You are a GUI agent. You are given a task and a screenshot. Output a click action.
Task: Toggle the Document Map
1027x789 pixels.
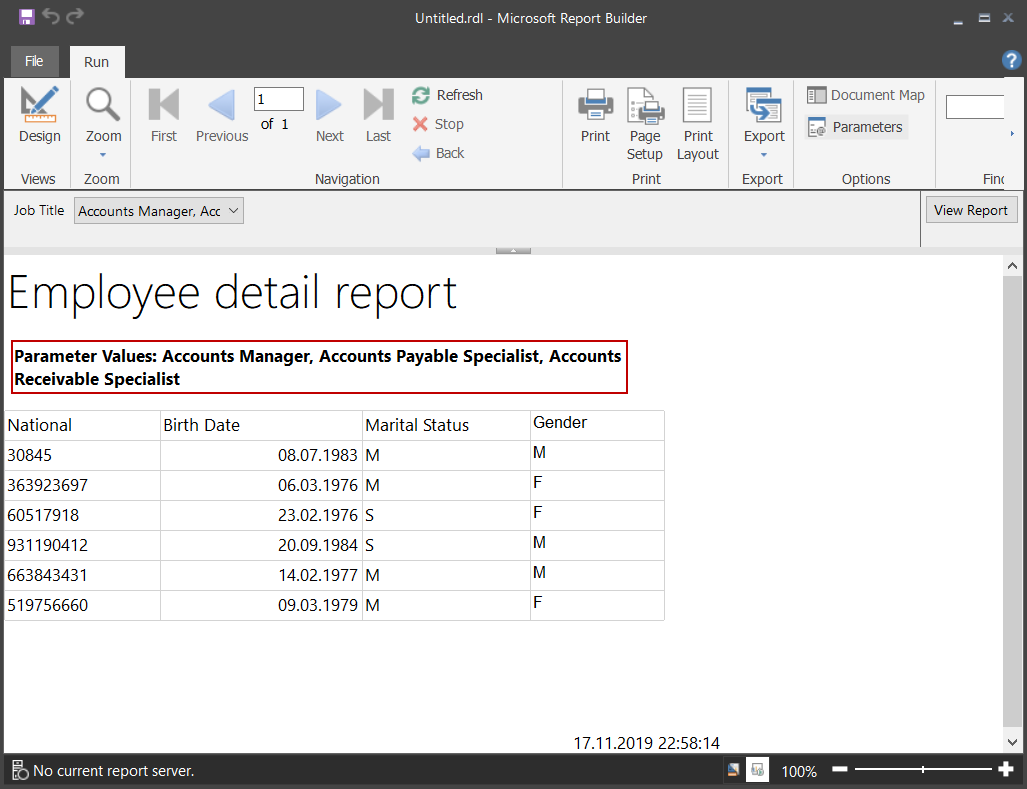tap(866, 95)
